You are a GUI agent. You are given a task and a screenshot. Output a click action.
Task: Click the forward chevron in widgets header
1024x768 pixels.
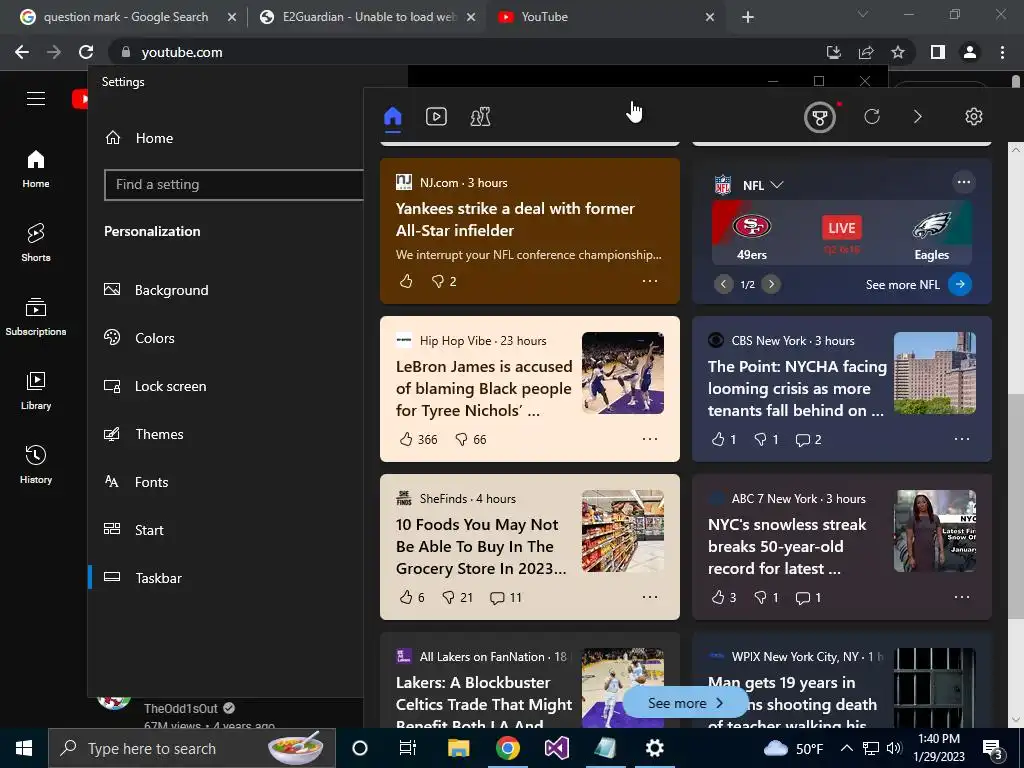tap(918, 117)
